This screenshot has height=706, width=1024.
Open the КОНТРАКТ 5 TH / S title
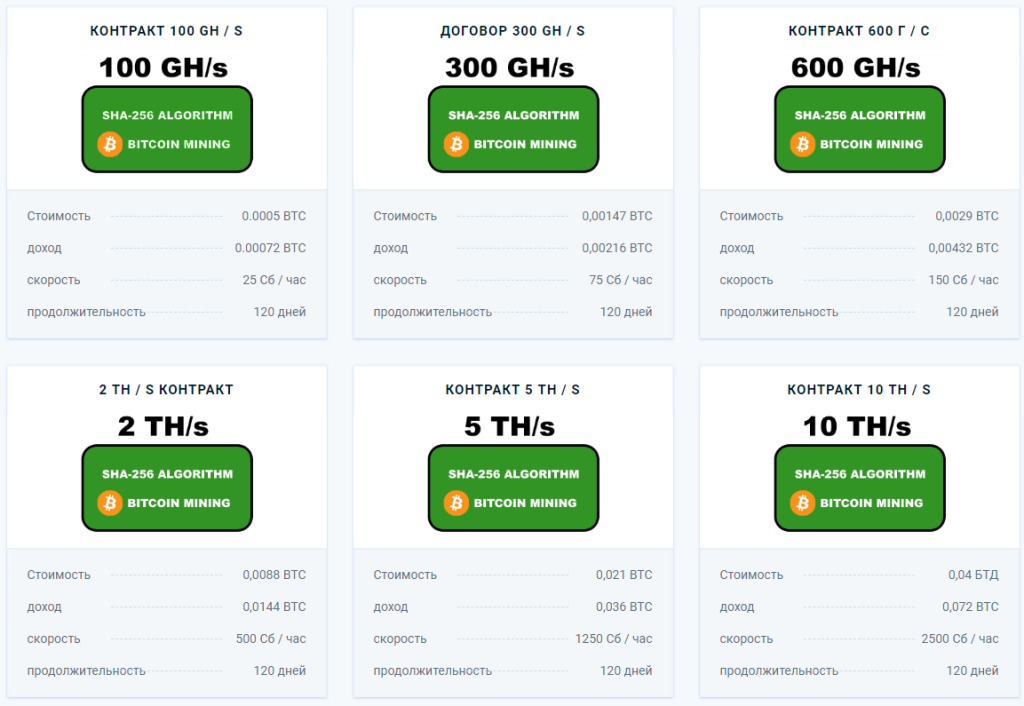point(513,390)
